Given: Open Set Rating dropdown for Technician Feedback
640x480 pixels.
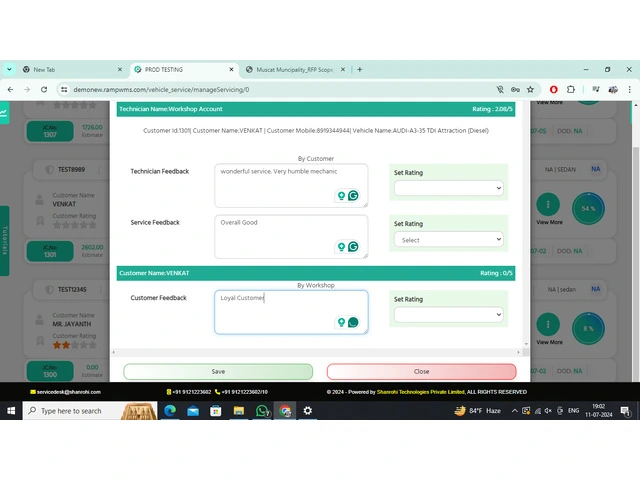Looking at the screenshot, I should click(447, 188).
